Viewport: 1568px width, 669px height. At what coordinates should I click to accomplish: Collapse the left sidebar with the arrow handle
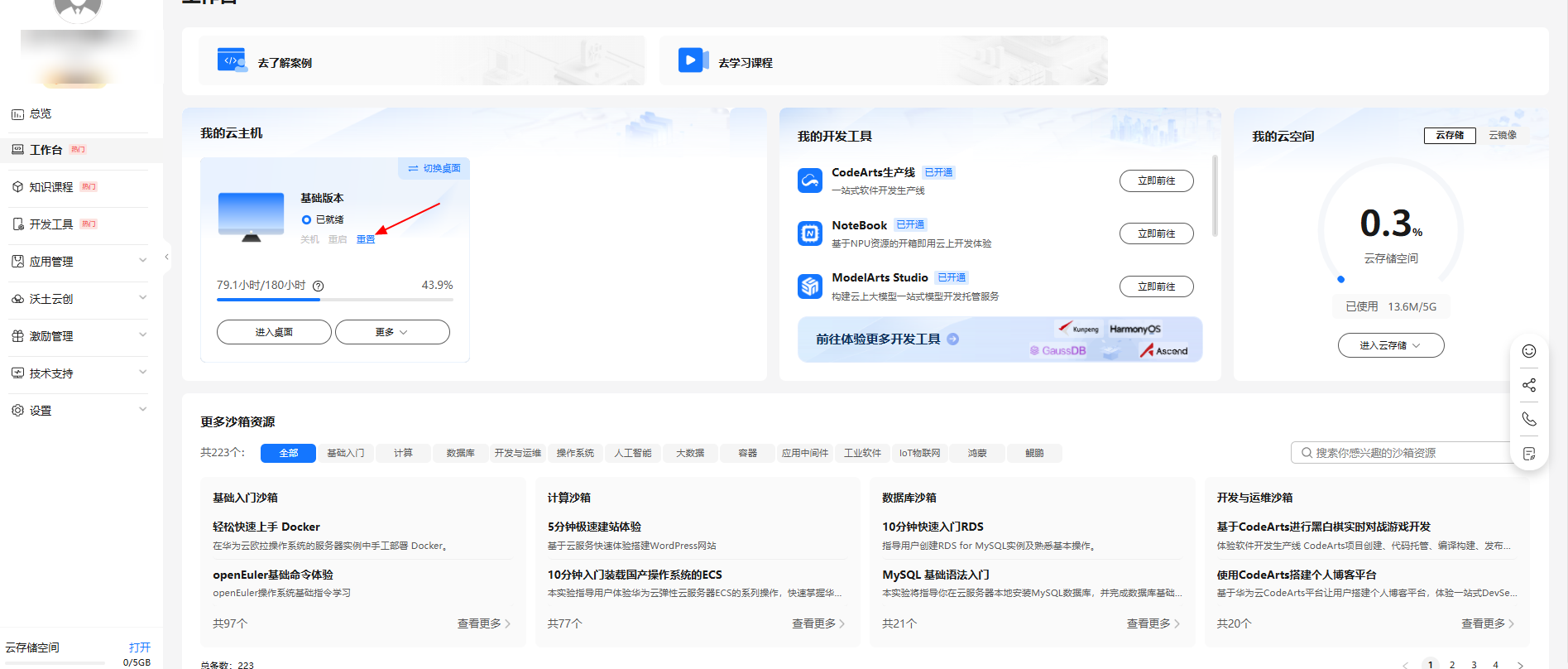pyautogui.click(x=166, y=257)
